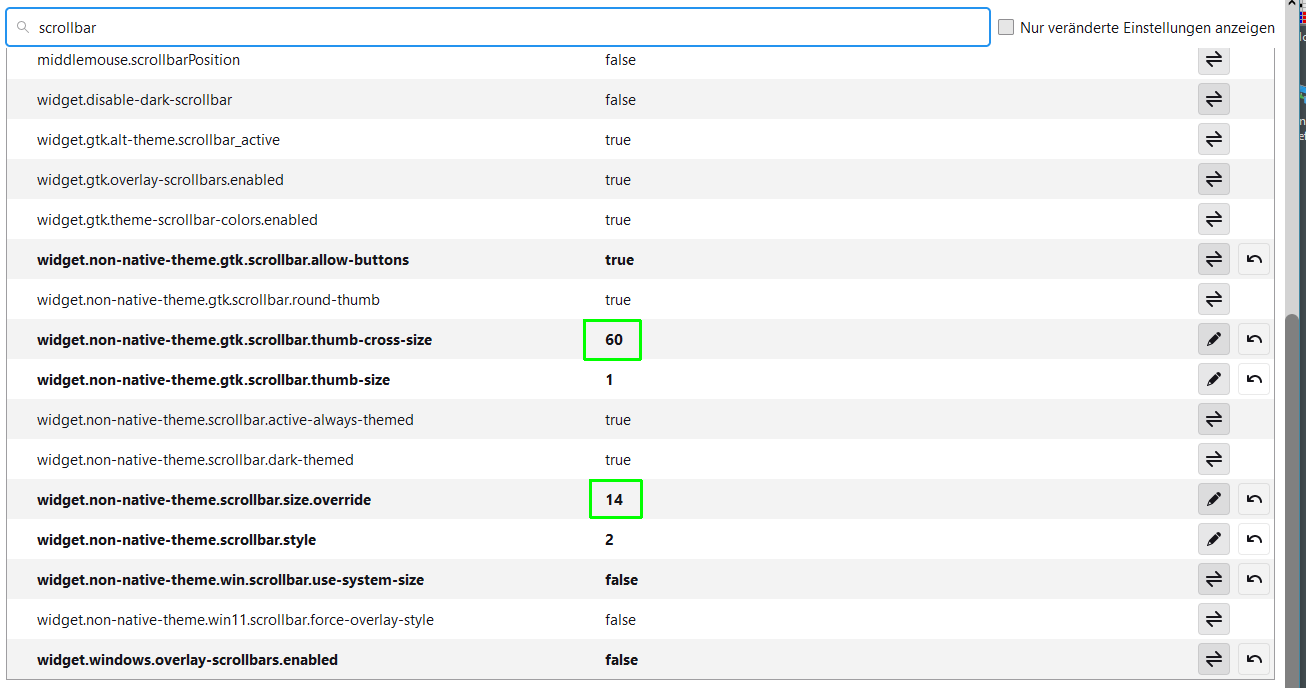Reset gtk.scrollbar.allow-buttons to default
Image resolution: width=1306 pixels, height=688 pixels.
pyautogui.click(x=1254, y=260)
